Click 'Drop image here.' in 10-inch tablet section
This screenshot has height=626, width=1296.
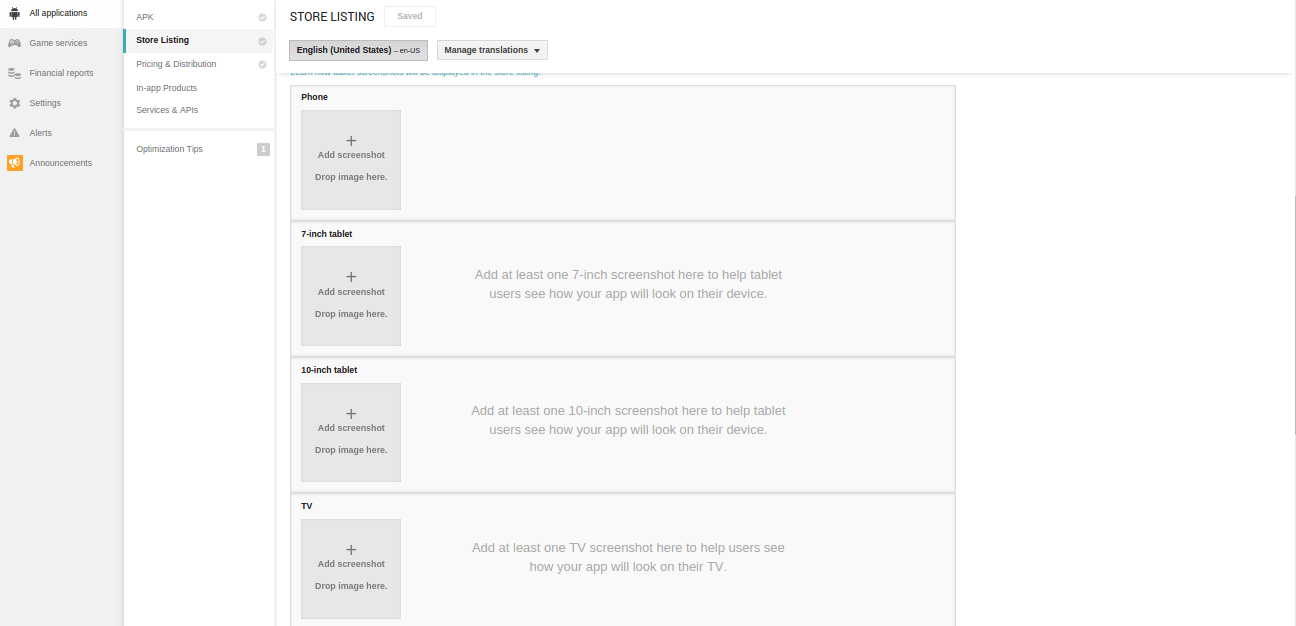coord(351,450)
